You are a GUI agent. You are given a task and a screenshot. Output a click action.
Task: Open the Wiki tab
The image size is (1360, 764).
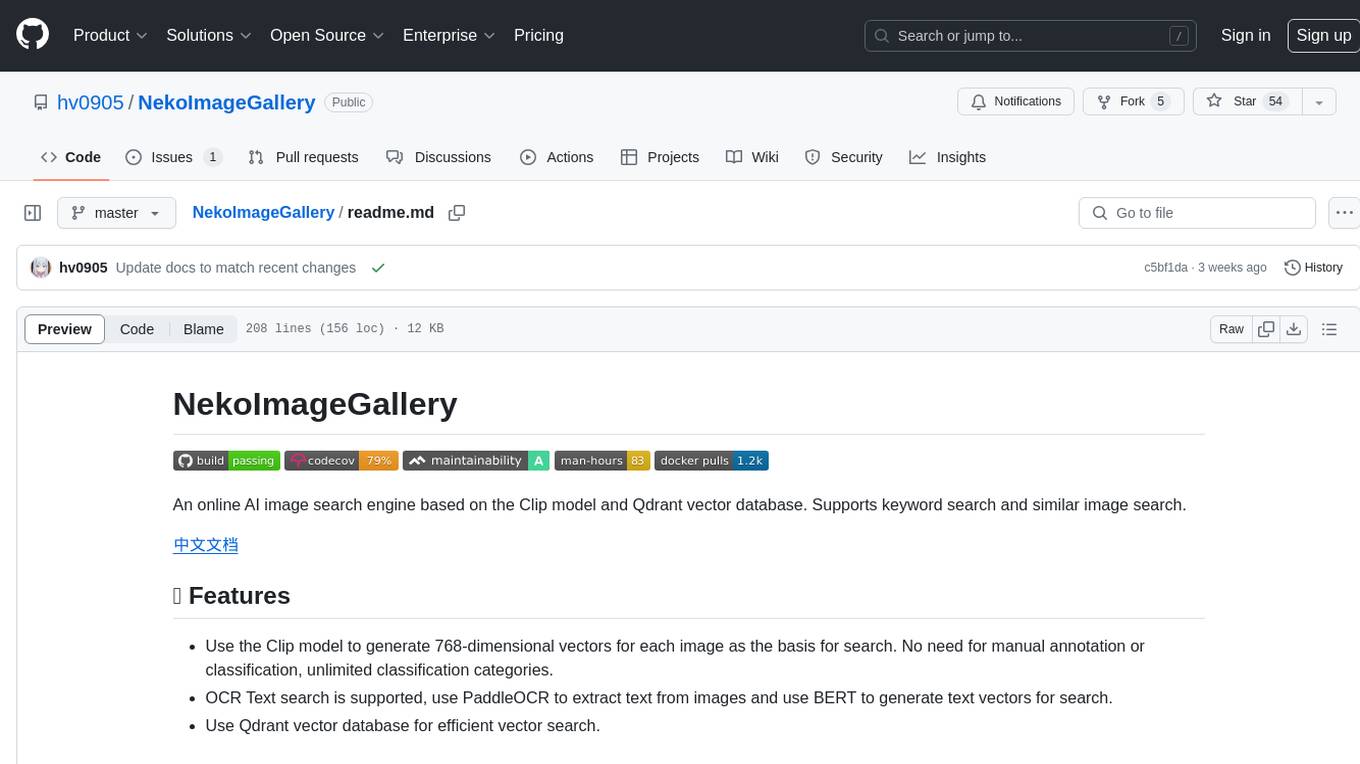752,157
